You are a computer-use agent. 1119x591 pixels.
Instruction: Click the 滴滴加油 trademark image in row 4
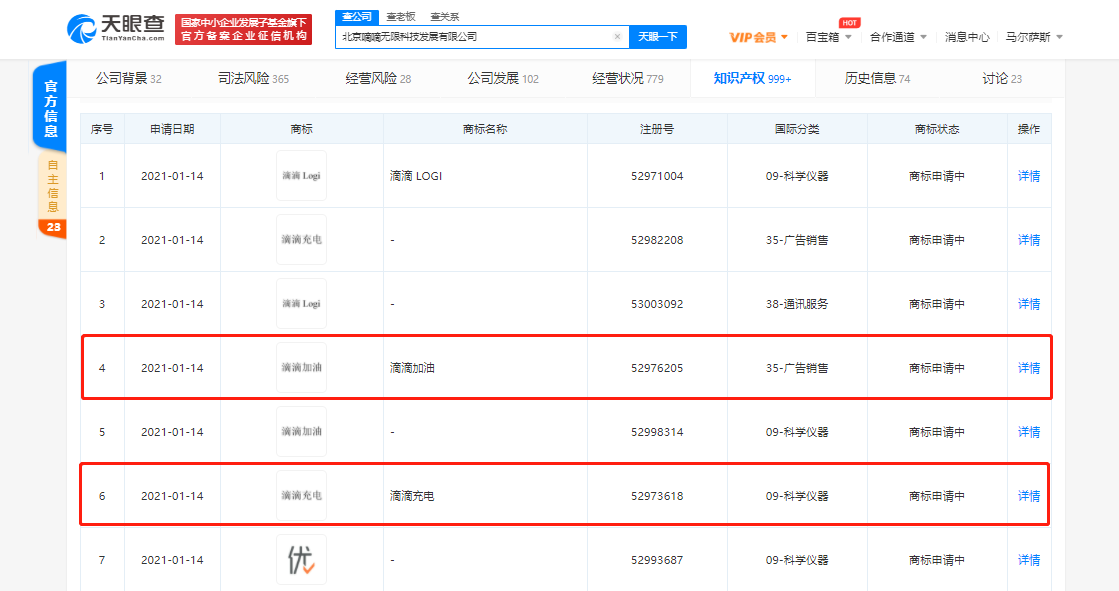[301, 368]
